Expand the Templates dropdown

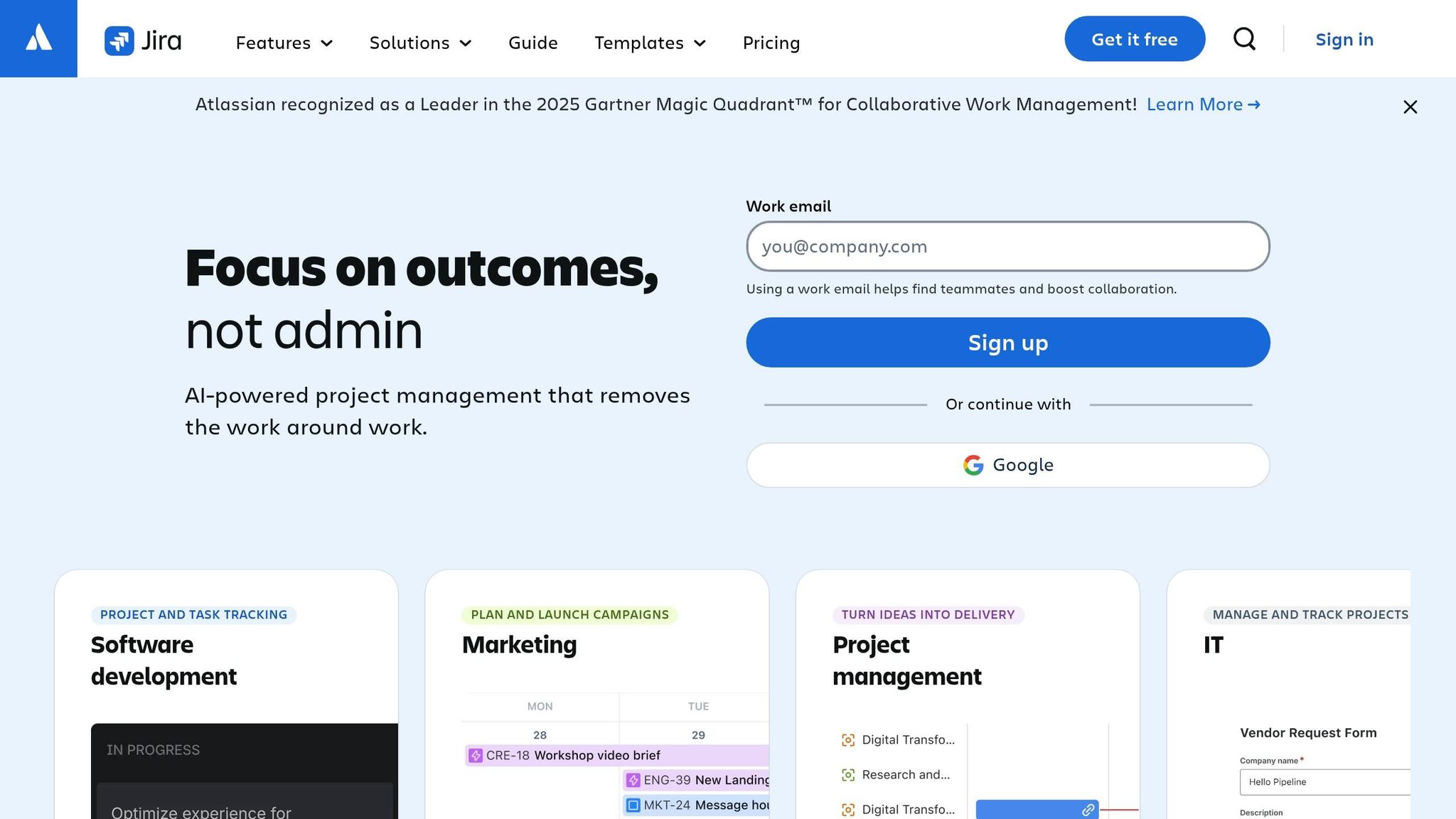coord(649,43)
